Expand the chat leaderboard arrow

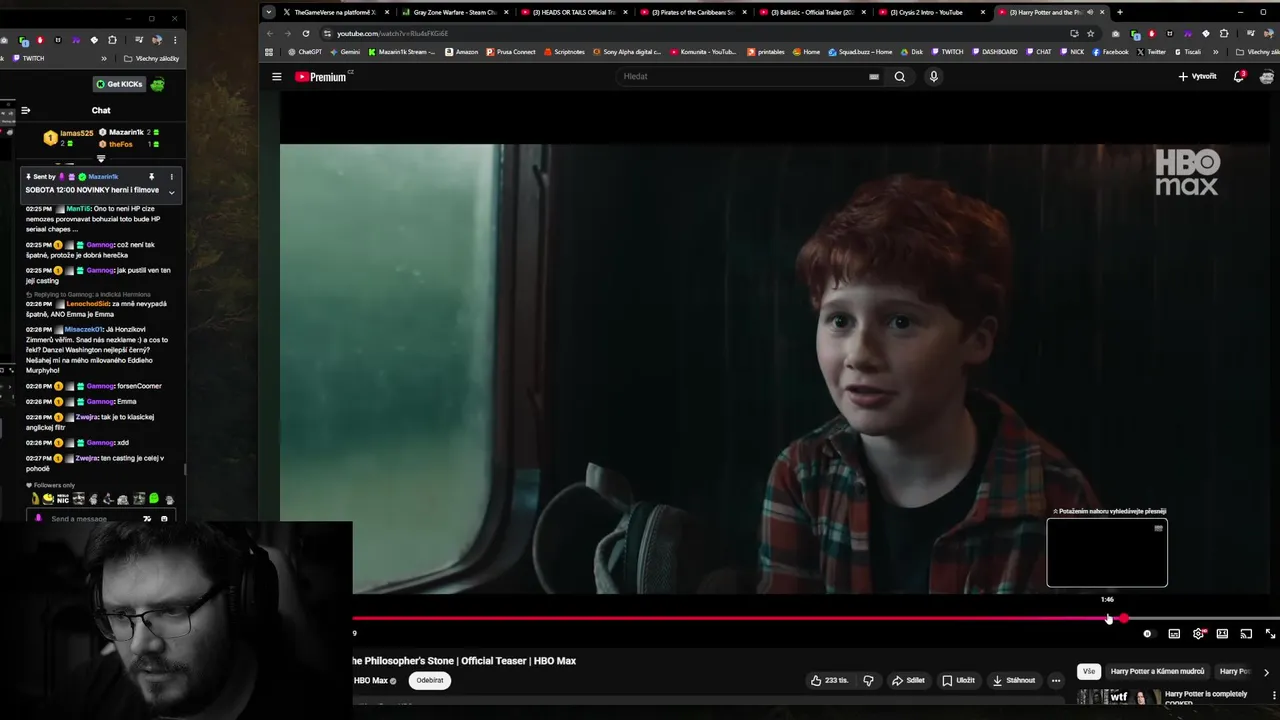[x=101, y=158]
